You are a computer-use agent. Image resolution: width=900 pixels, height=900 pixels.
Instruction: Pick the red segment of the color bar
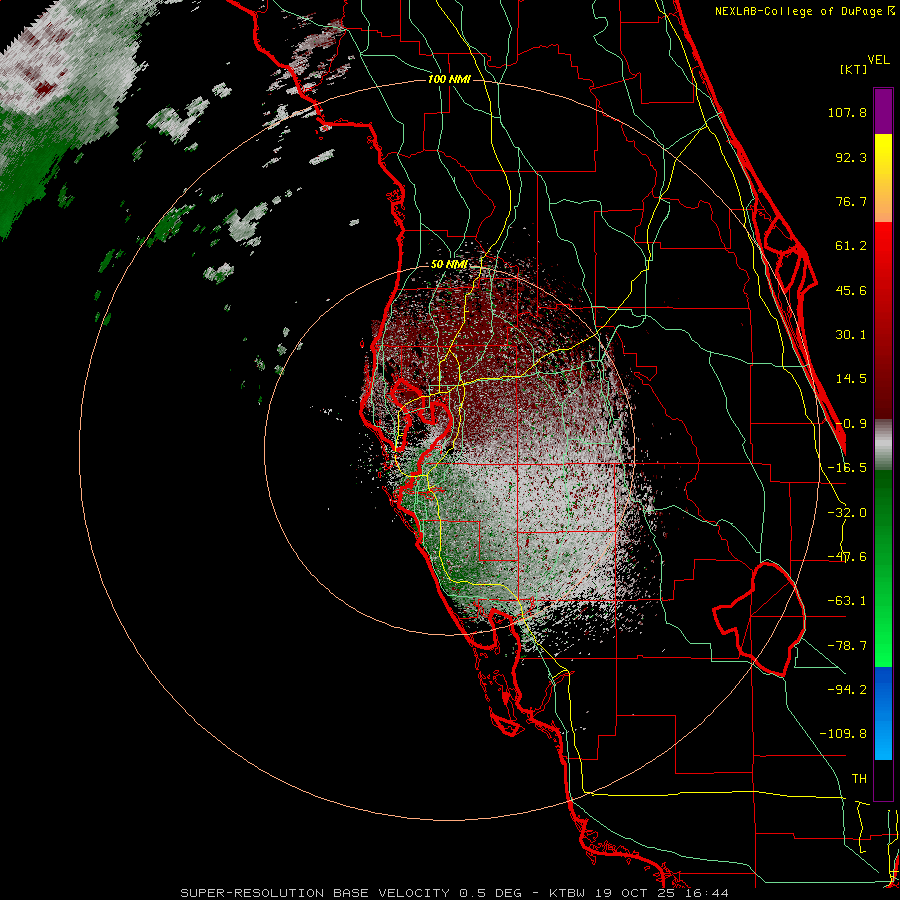883,321
